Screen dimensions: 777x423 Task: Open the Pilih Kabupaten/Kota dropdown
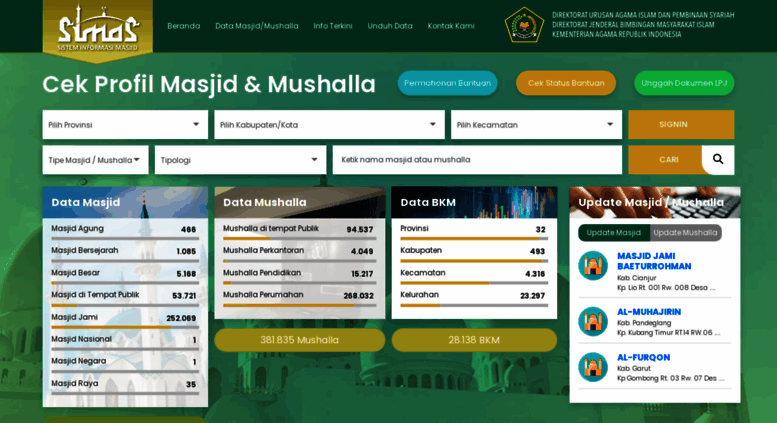pos(329,125)
